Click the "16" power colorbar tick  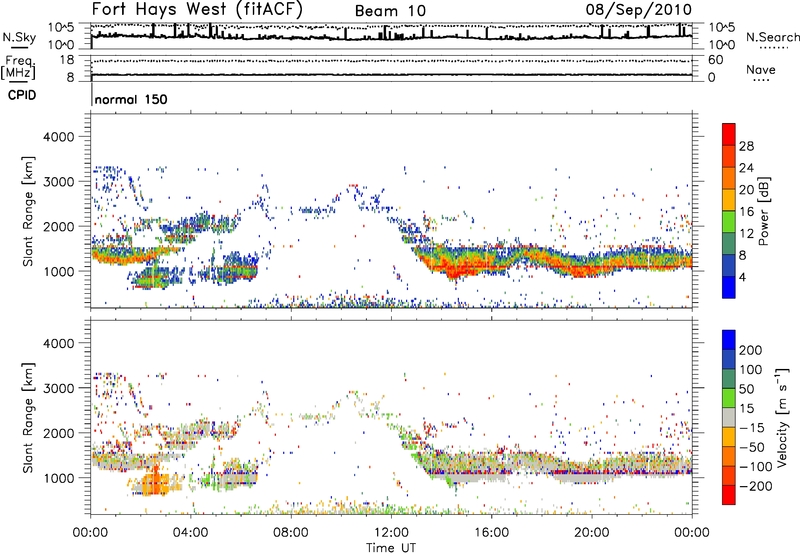click(746, 212)
